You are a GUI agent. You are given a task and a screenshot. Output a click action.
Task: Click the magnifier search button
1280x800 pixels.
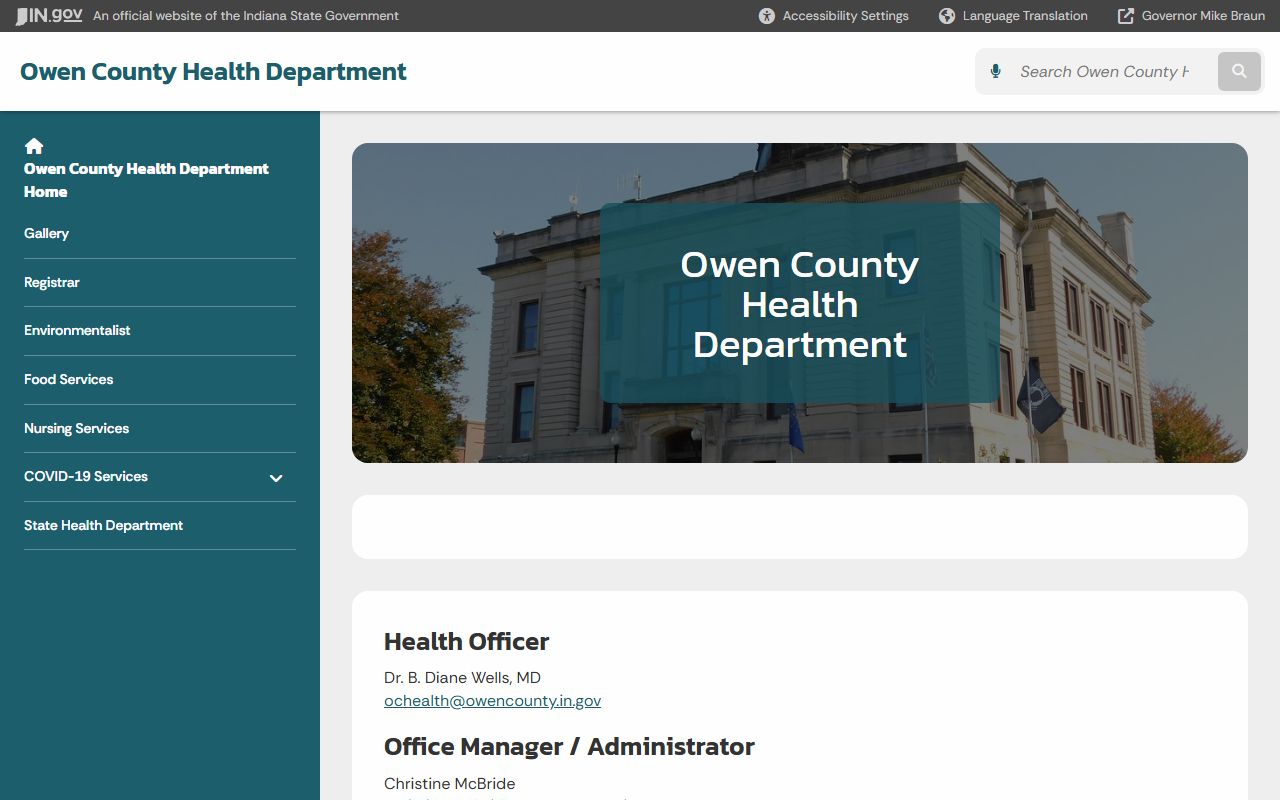coord(1239,71)
